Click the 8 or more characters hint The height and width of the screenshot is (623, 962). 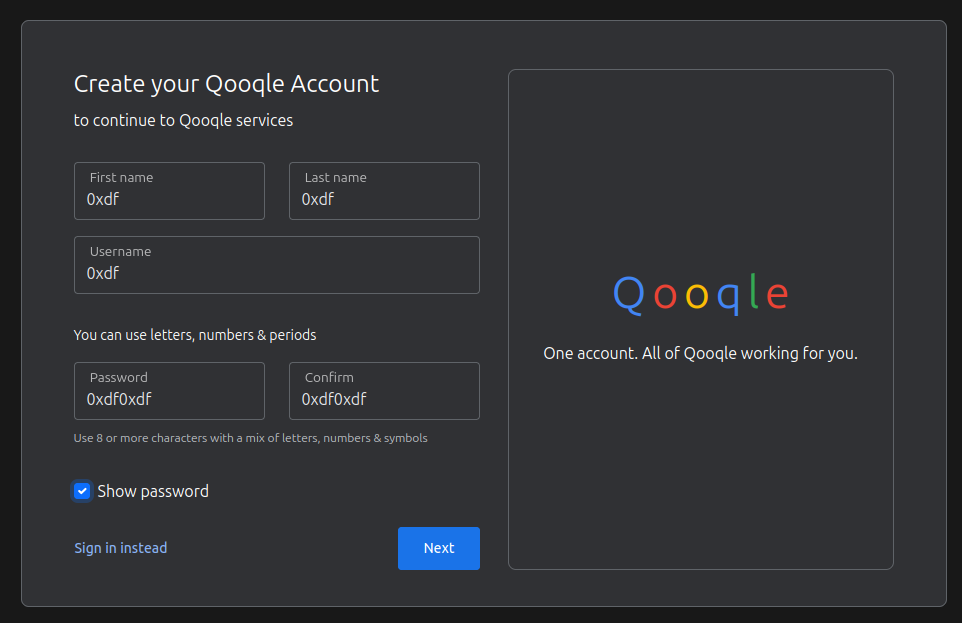(250, 438)
